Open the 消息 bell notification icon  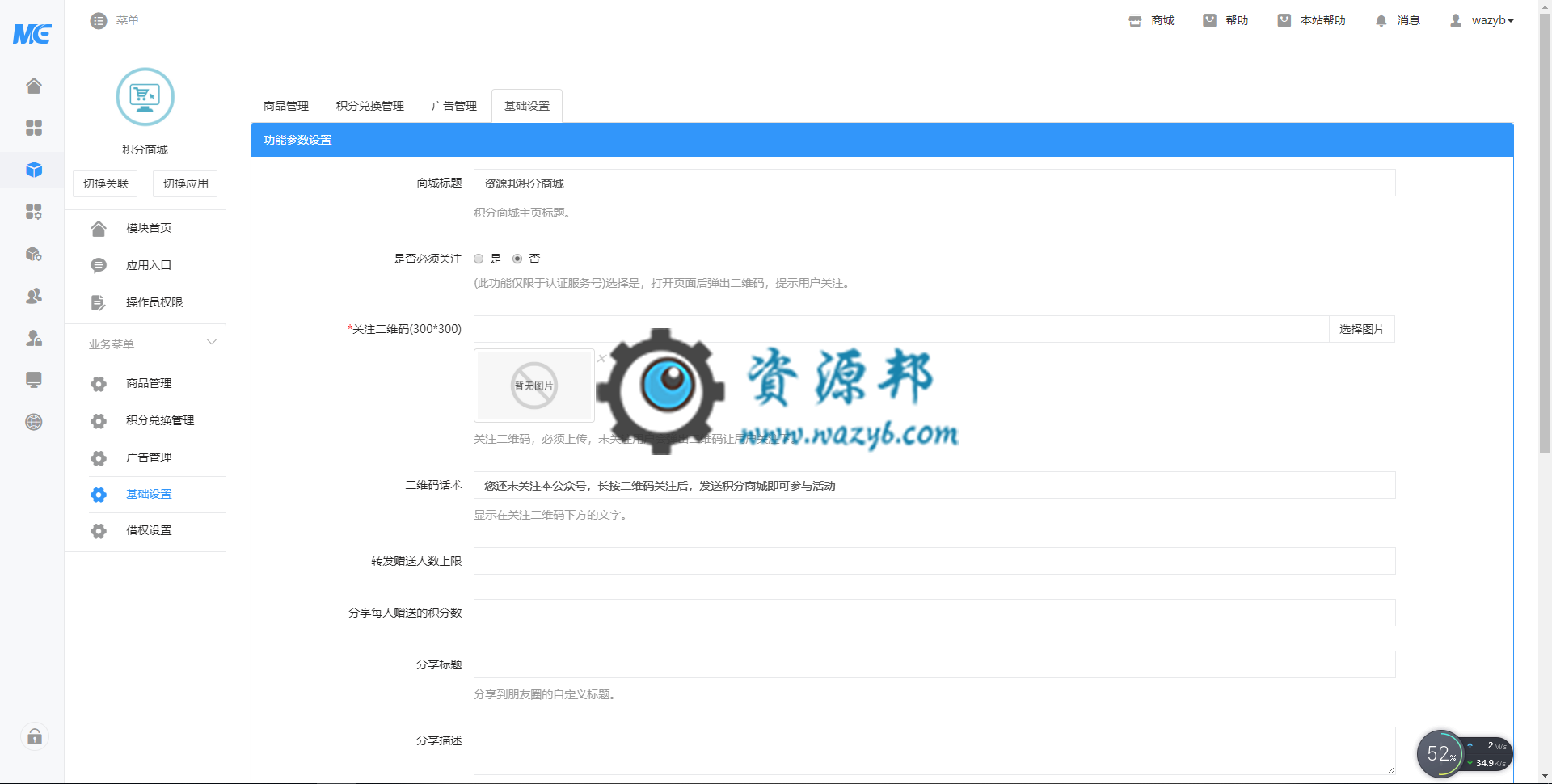point(1381,20)
